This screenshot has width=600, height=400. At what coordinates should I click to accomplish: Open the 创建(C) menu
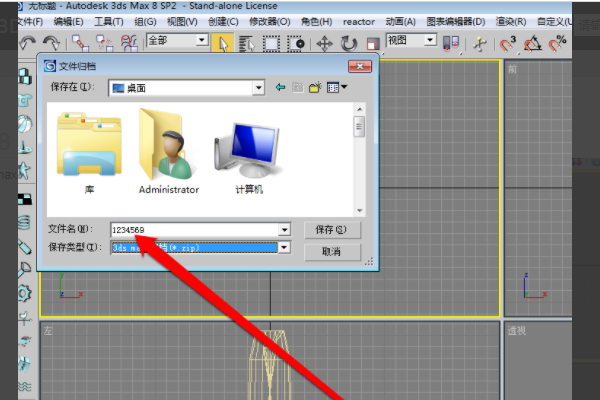223,22
